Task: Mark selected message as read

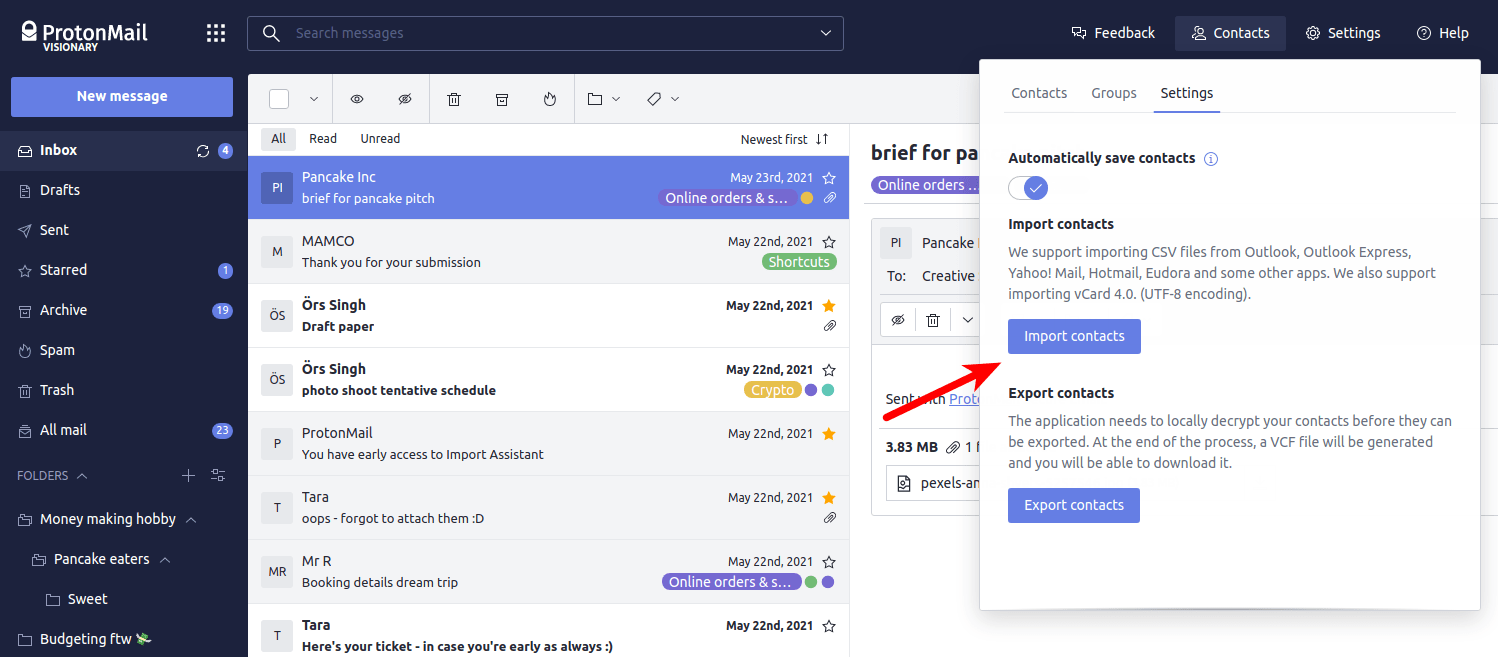Action: point(356,98)
